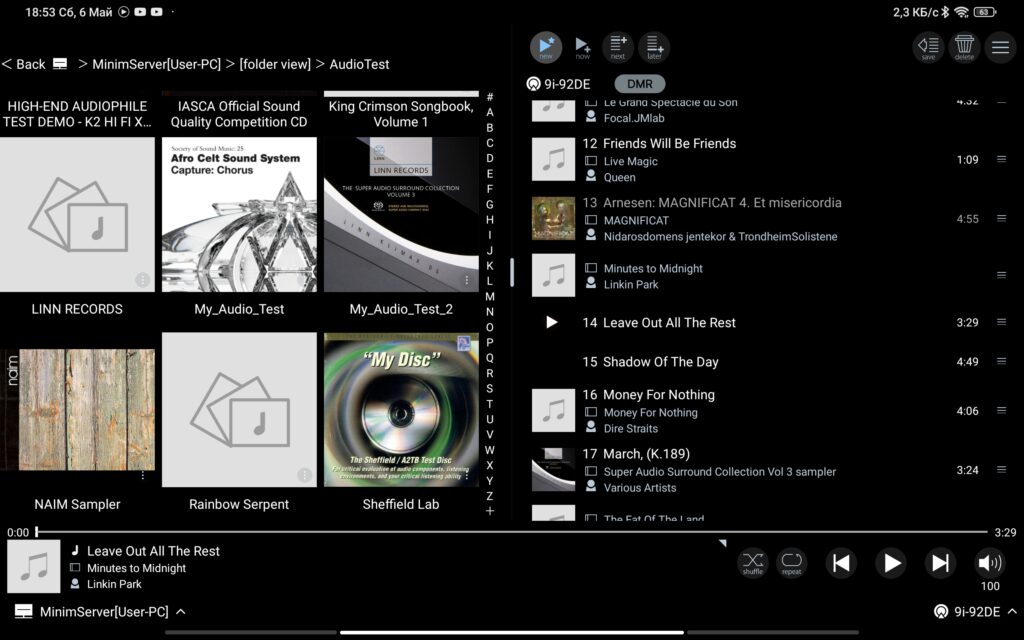Screen dimensions: 1024x640
Task: Expand the 9i-92DE renderer selector at bottom
Action: [x=976, y=612]
